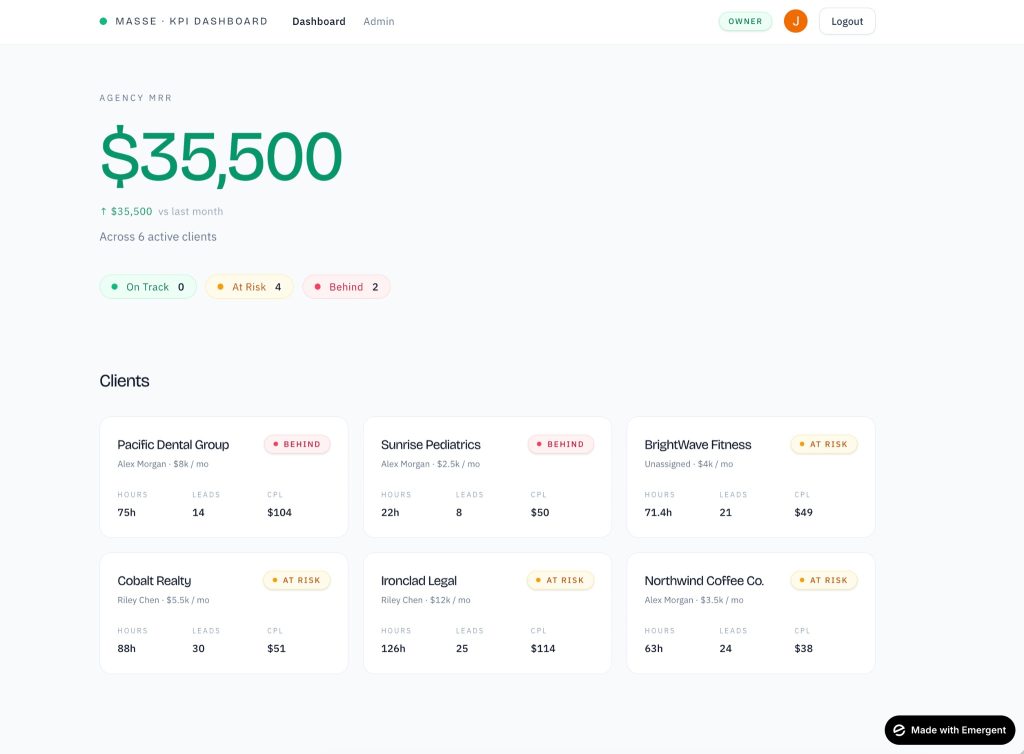Open the Dashboard nav tab
1024x754 pixels.
pos(319,22)
